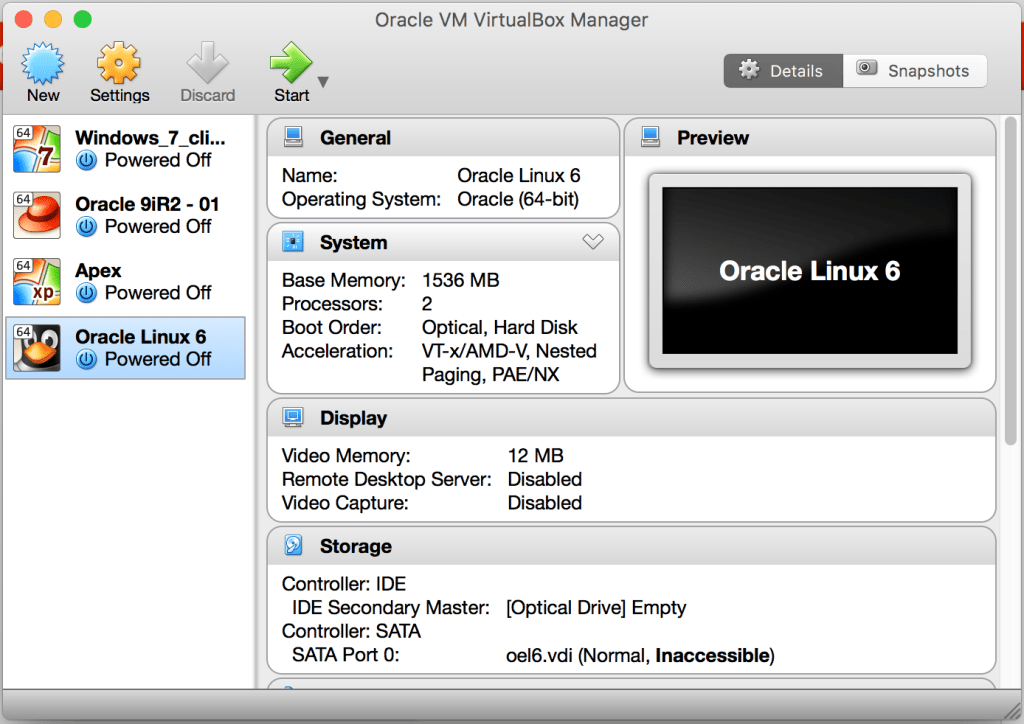
Task: Click the General section monitor icon
Action: click(293, 137)
